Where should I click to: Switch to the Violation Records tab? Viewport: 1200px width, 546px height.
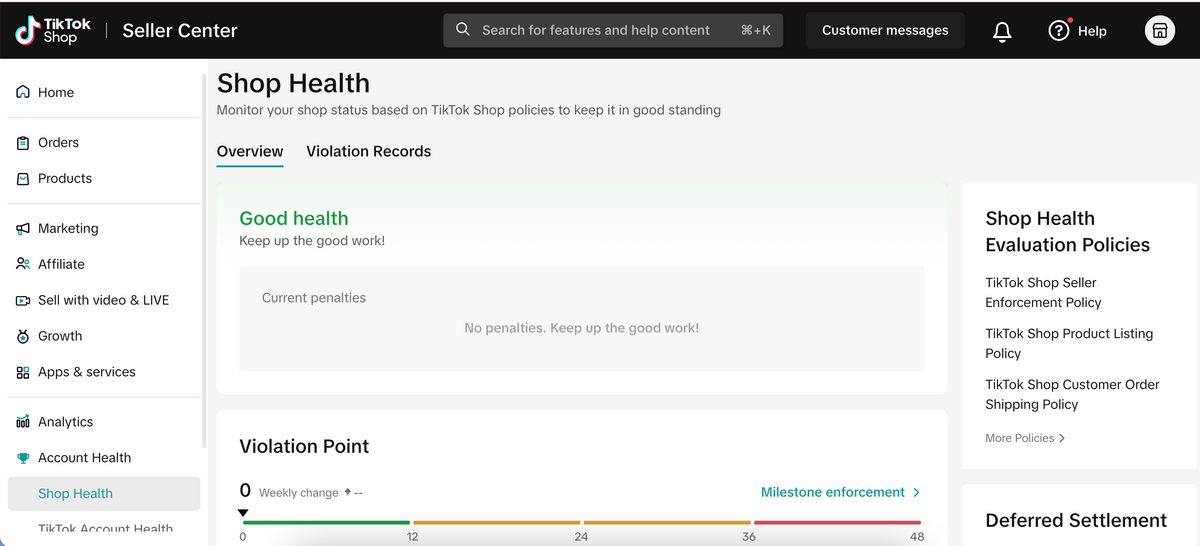click(368, 152)
